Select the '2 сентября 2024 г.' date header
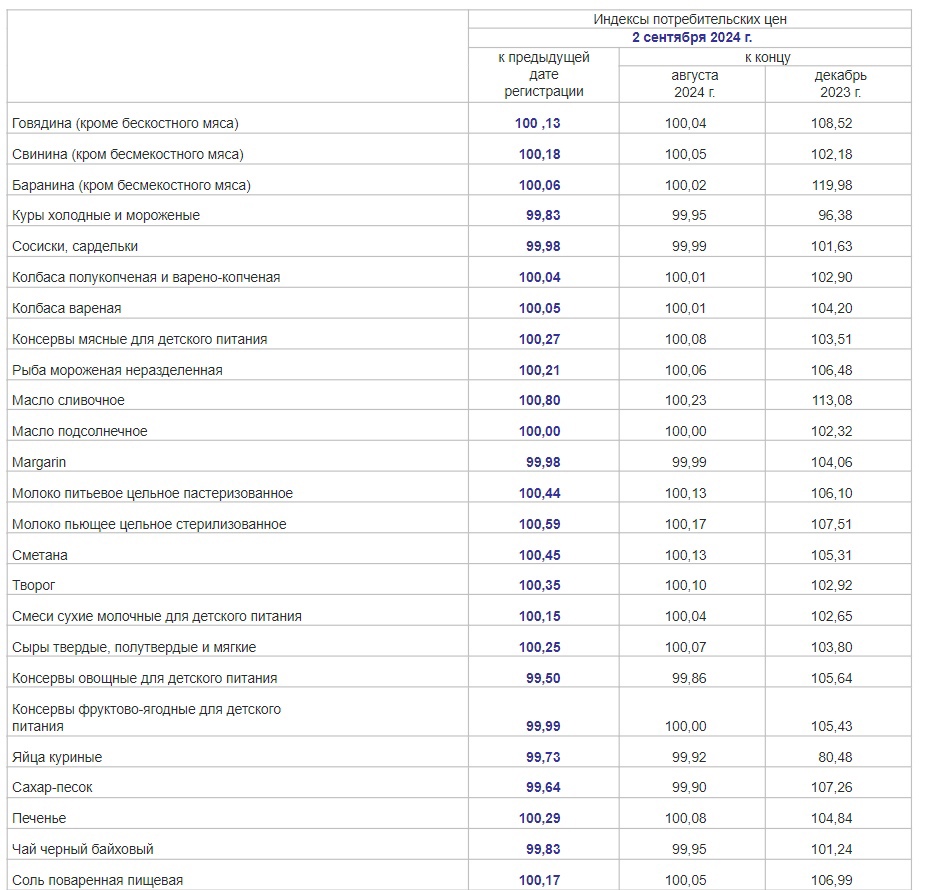Viewport: 930px width, 890px height. pos(690,38)
